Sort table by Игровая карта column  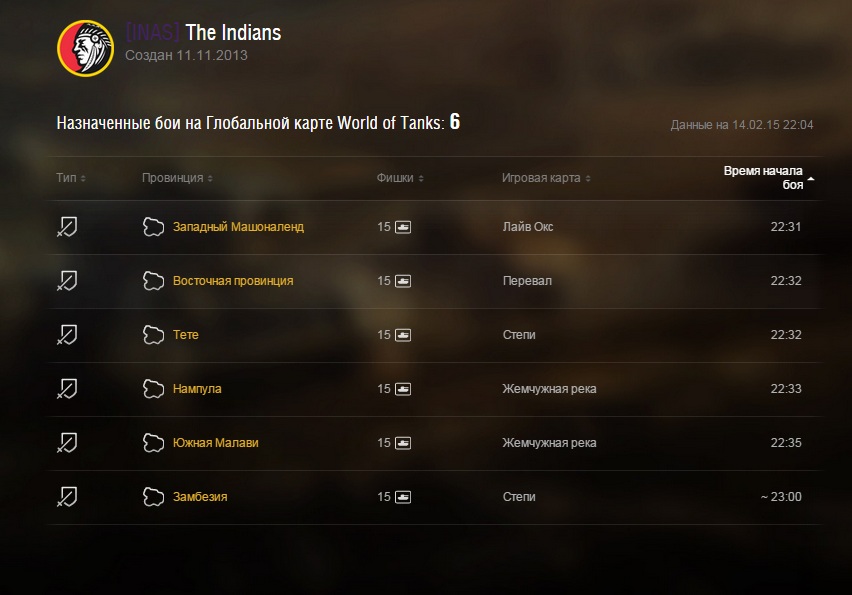[x=546, y=178]
